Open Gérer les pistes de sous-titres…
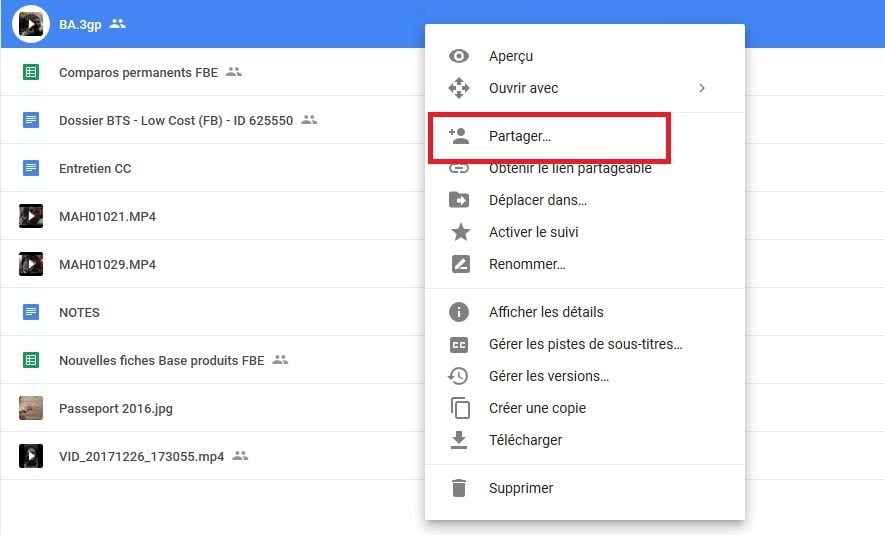This screenshot has width=885, height=535. click(585, 344)
